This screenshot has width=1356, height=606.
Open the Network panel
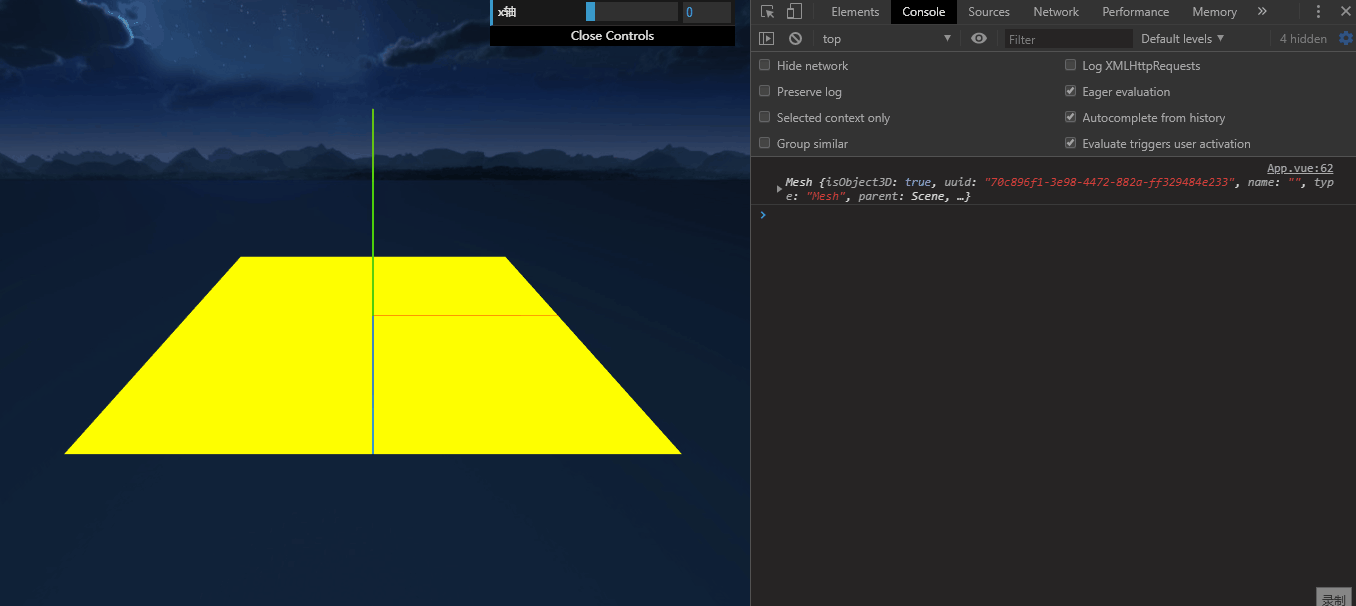1056,11
